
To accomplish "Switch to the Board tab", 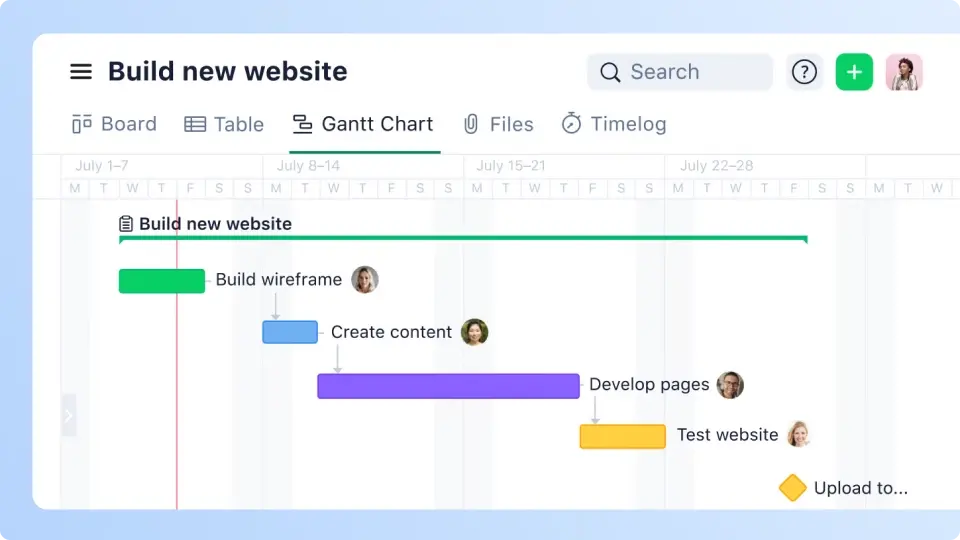I will click(x=115, y=124).
